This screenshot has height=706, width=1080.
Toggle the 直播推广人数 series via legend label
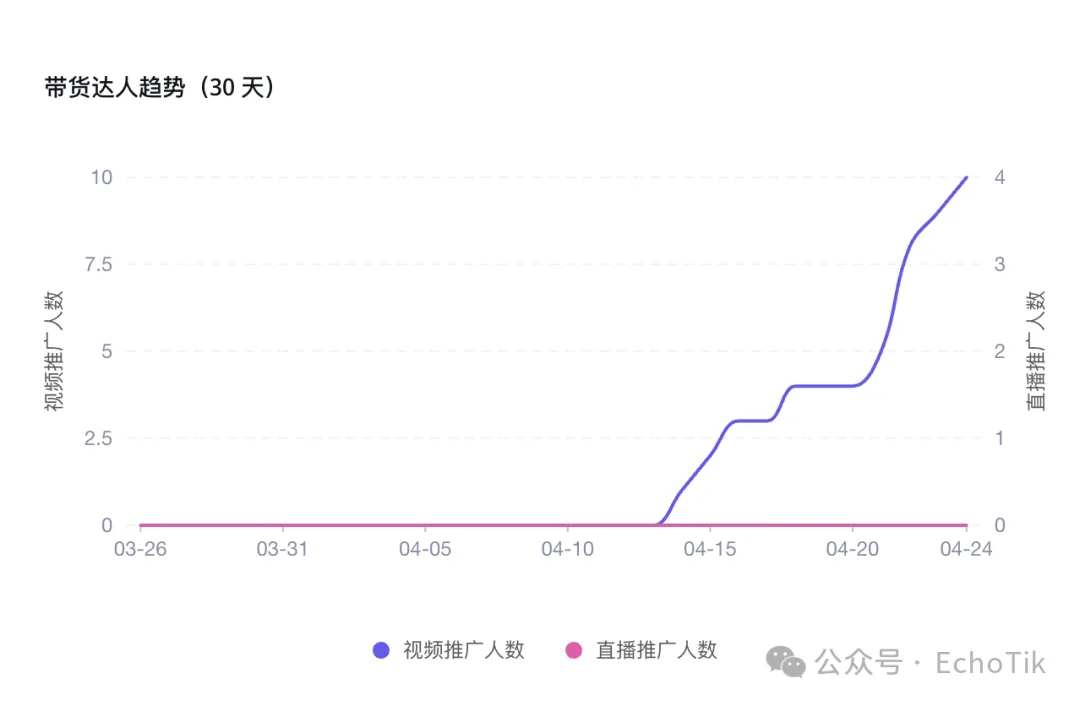coord(656,650)
